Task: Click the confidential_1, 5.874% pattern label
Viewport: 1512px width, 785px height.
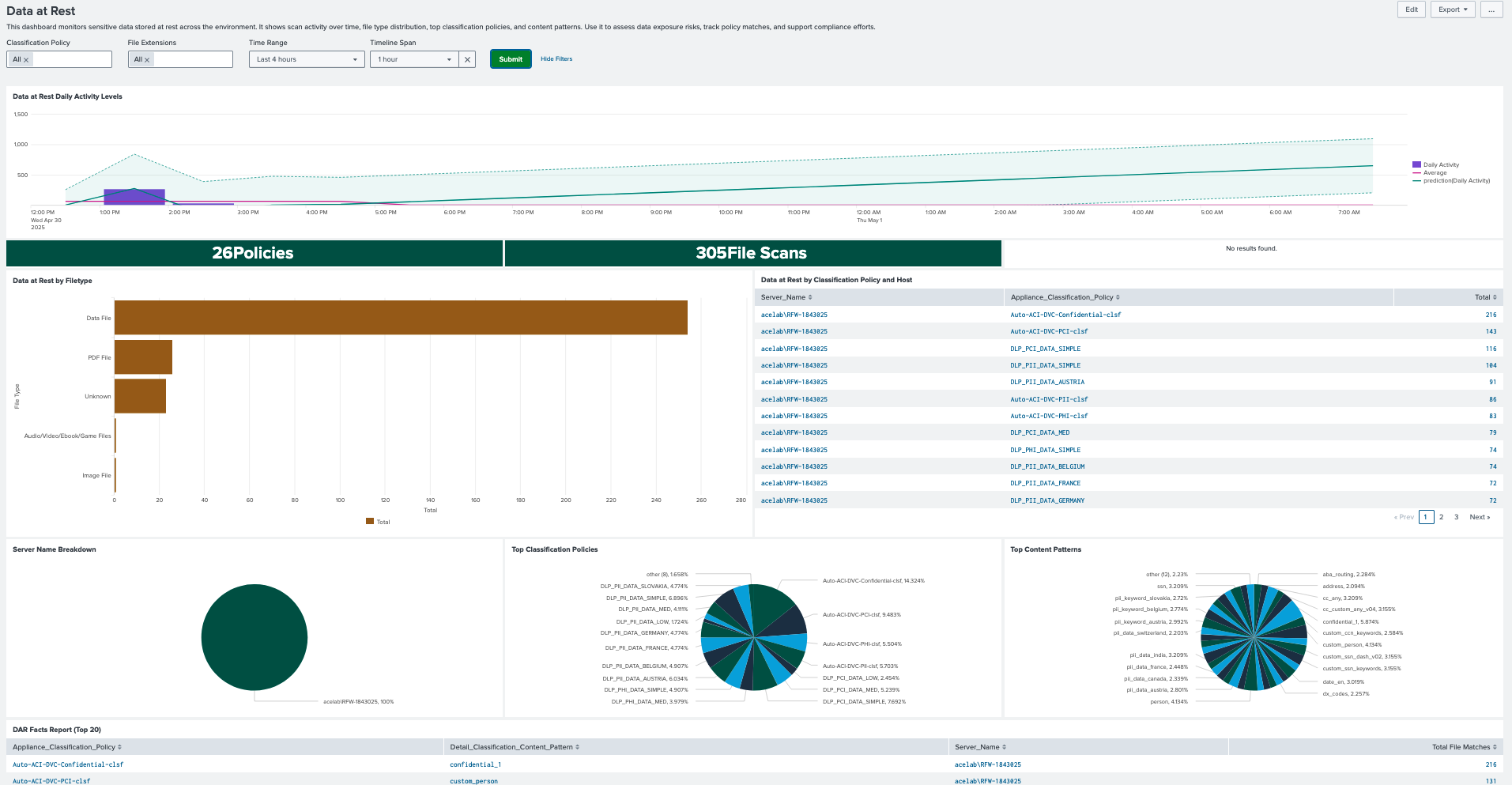Action: tap(1350, 622)
